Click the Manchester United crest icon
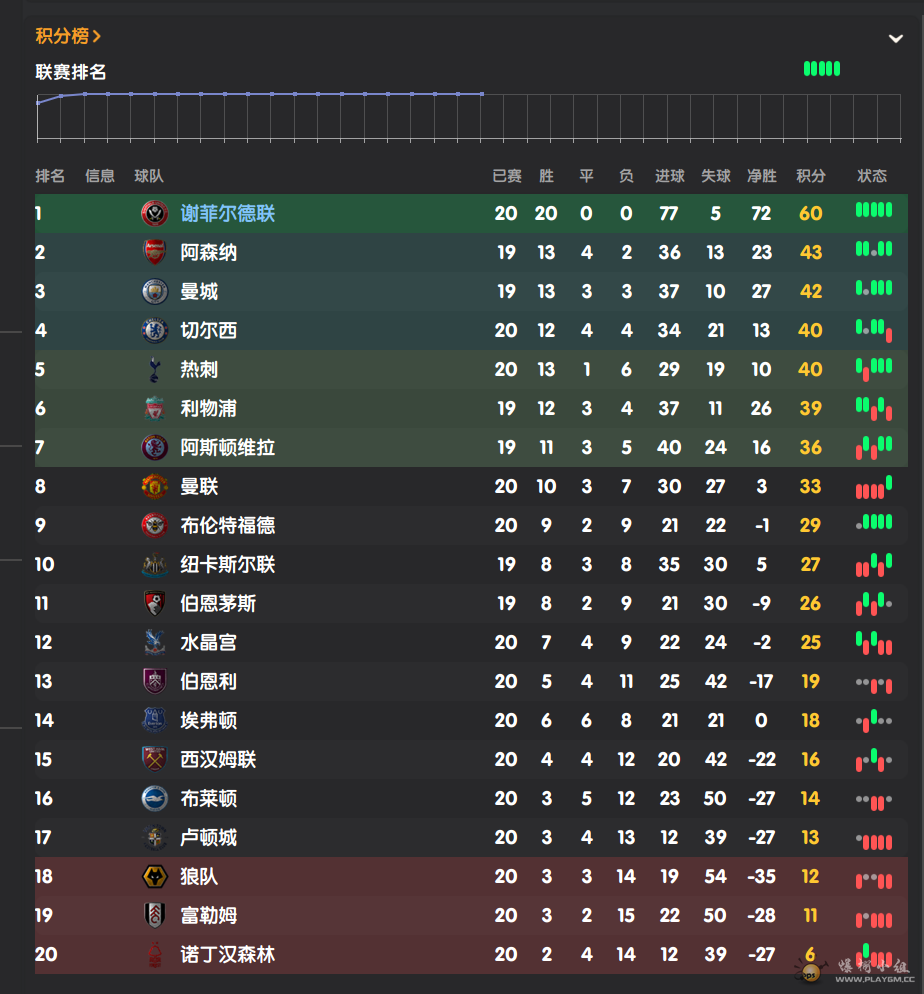The width and height of the screenshot is (924, 994). pos(155,486)
